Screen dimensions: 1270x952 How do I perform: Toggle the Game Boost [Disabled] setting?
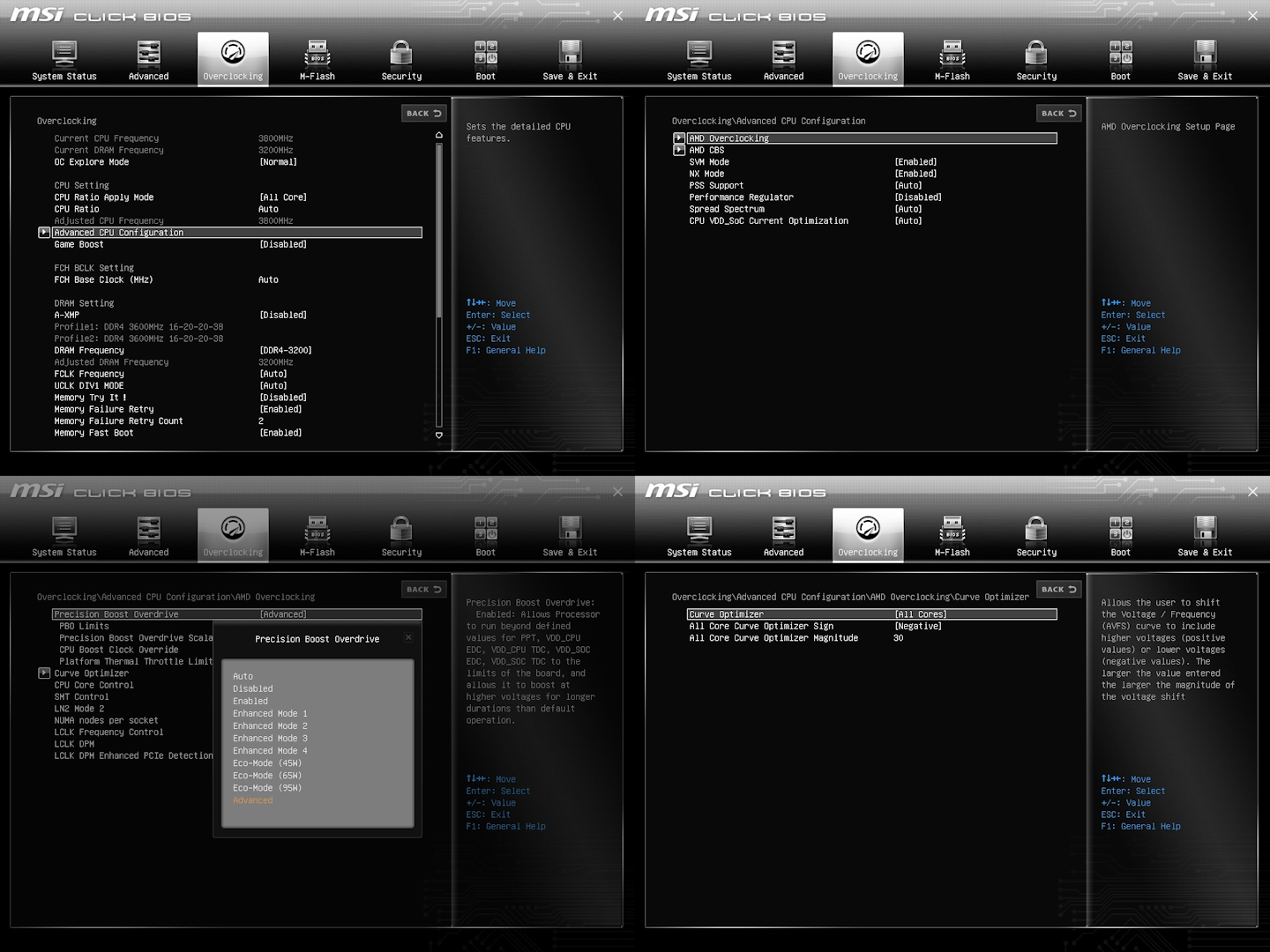(283, 244)
